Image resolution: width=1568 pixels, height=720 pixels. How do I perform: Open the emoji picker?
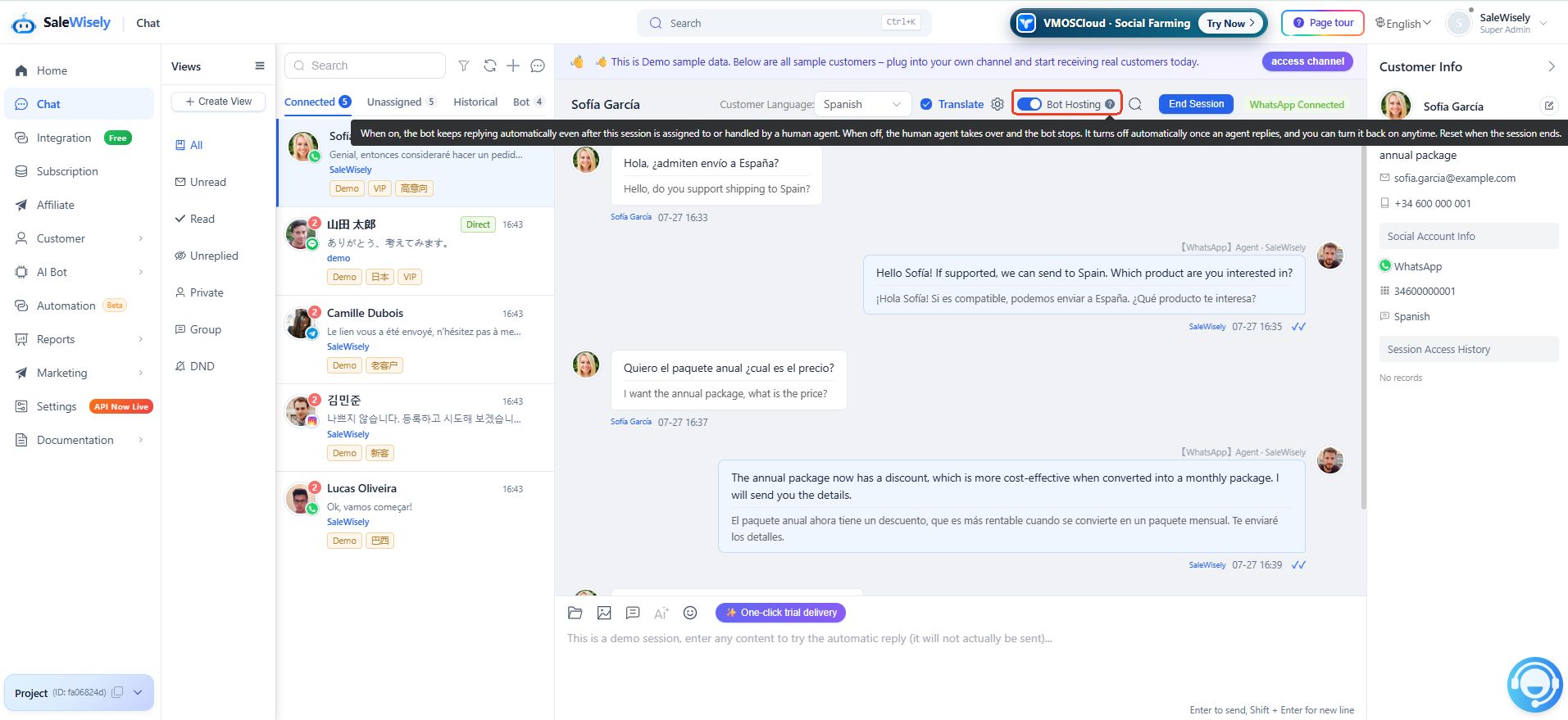click(x=690, y=613)
